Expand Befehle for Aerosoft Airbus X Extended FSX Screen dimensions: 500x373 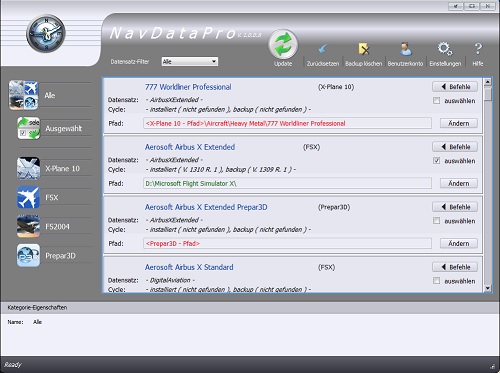(x=455, y=147)
